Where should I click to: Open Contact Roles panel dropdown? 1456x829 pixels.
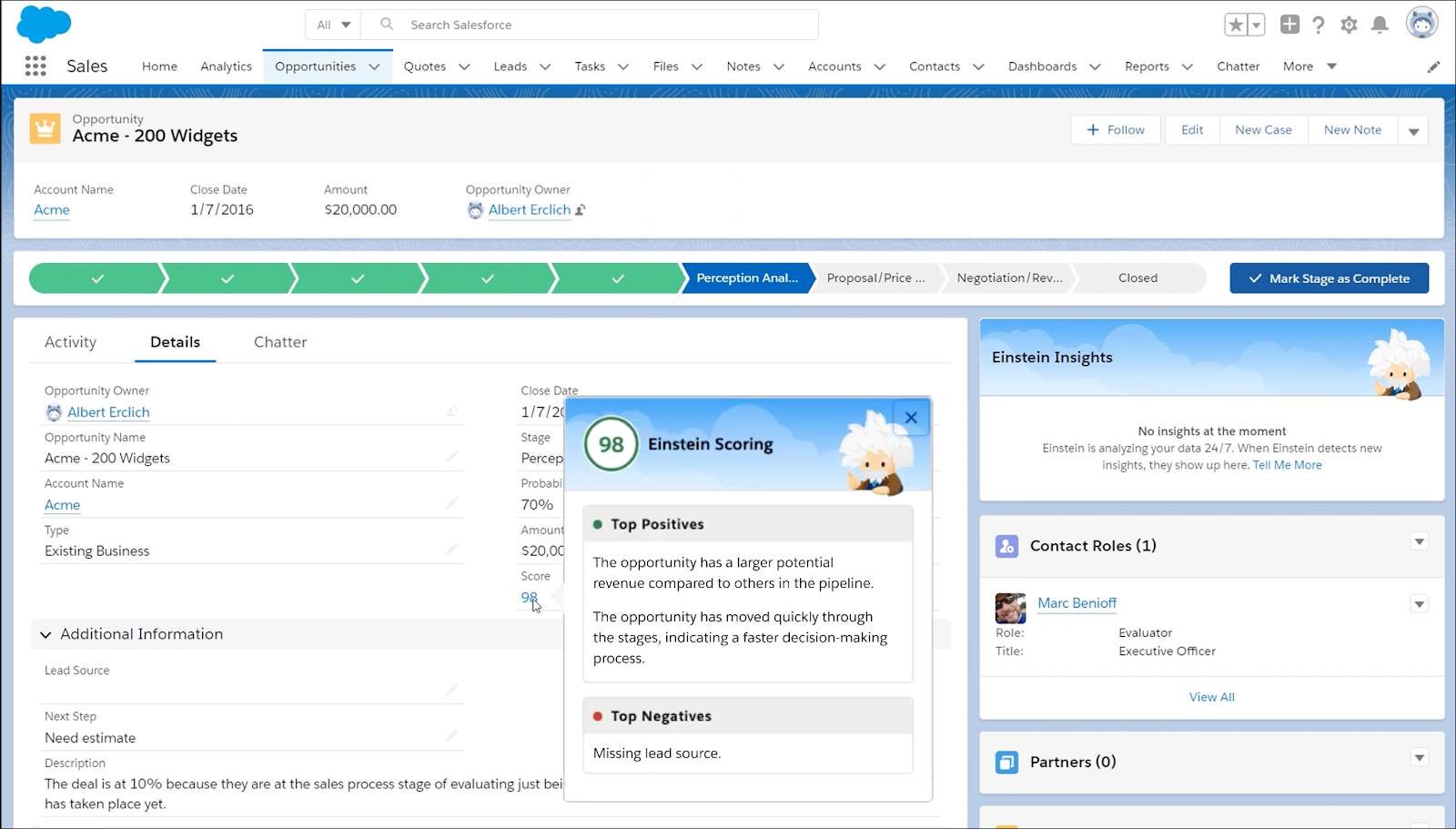click(x=1419, y=541)
